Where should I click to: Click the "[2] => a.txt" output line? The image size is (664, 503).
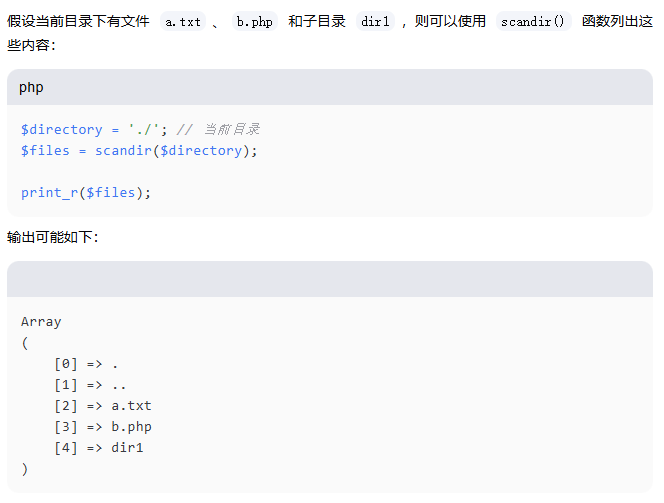[103, 406]
